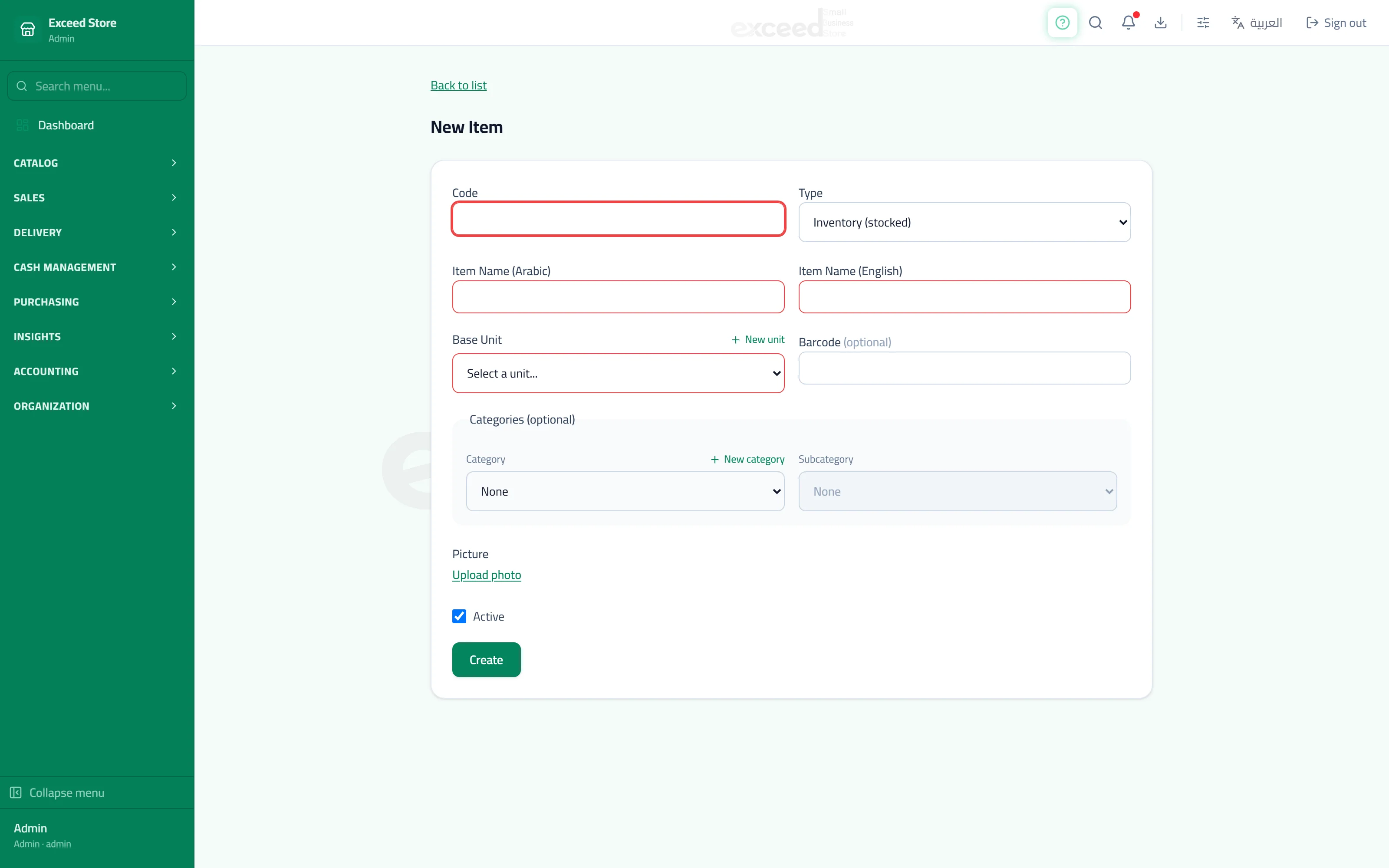Open the help question-mark icon
The width and height of the screenshot is (1389, 868).
[1062, 23]
